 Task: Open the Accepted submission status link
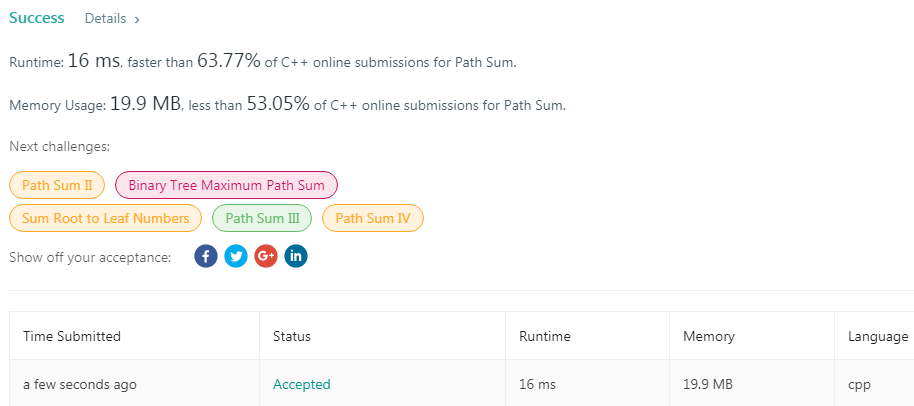point(301,384)
